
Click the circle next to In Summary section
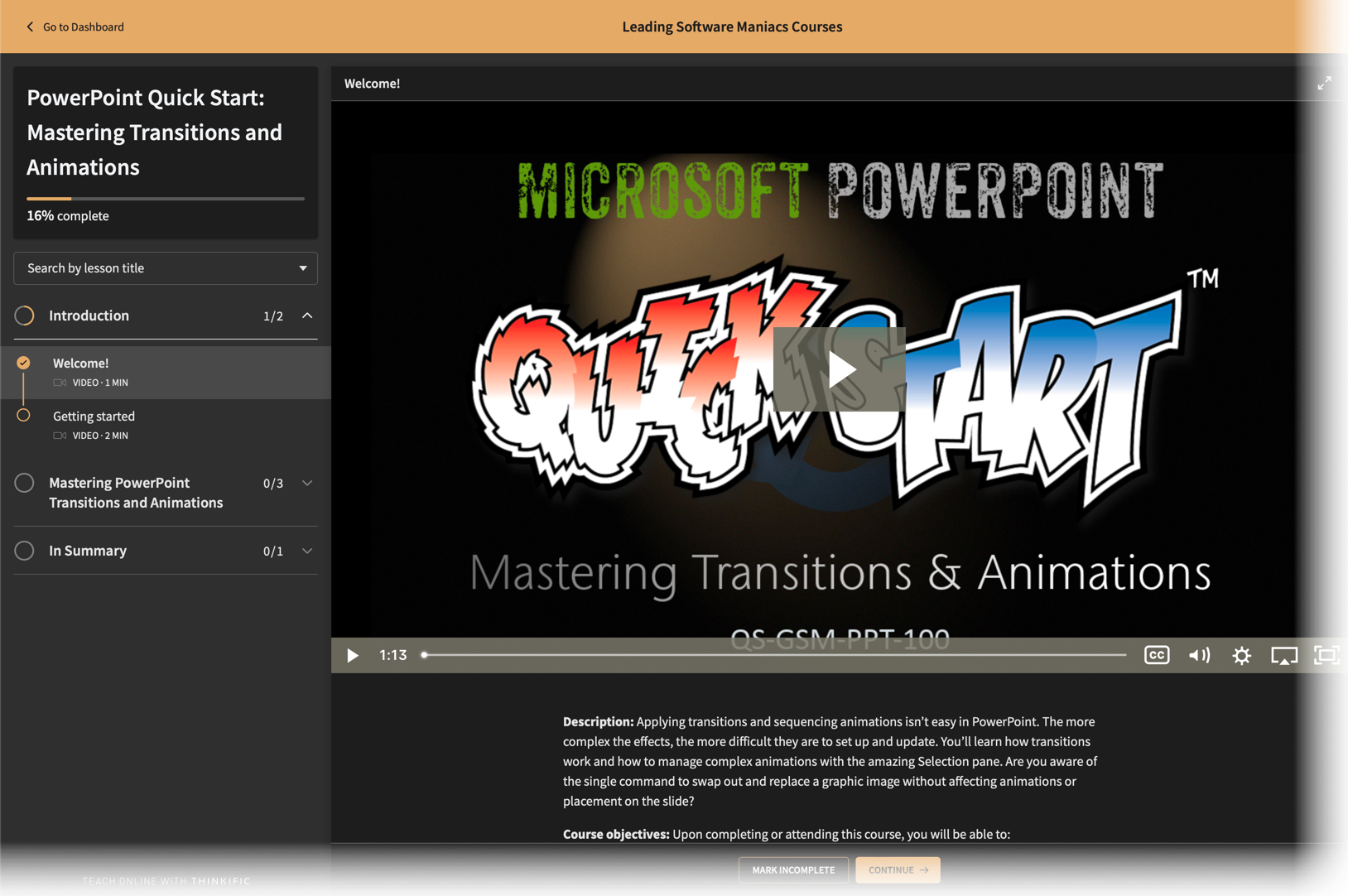pyautogui.click(x=24, y=550)
